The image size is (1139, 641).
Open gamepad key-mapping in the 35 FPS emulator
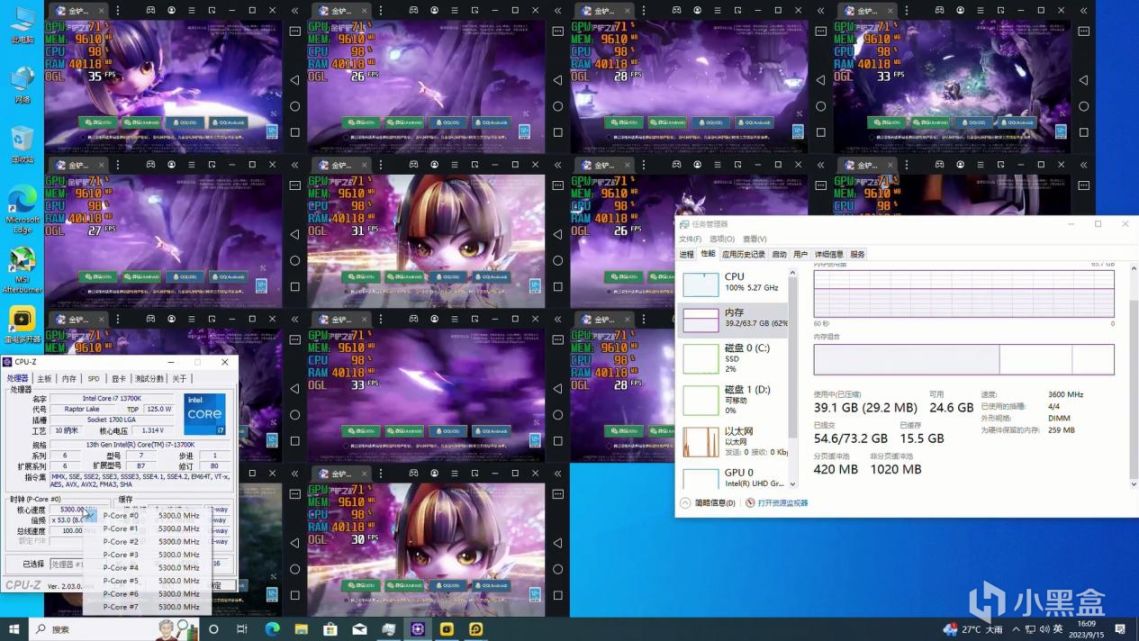(x=150, y=11)
